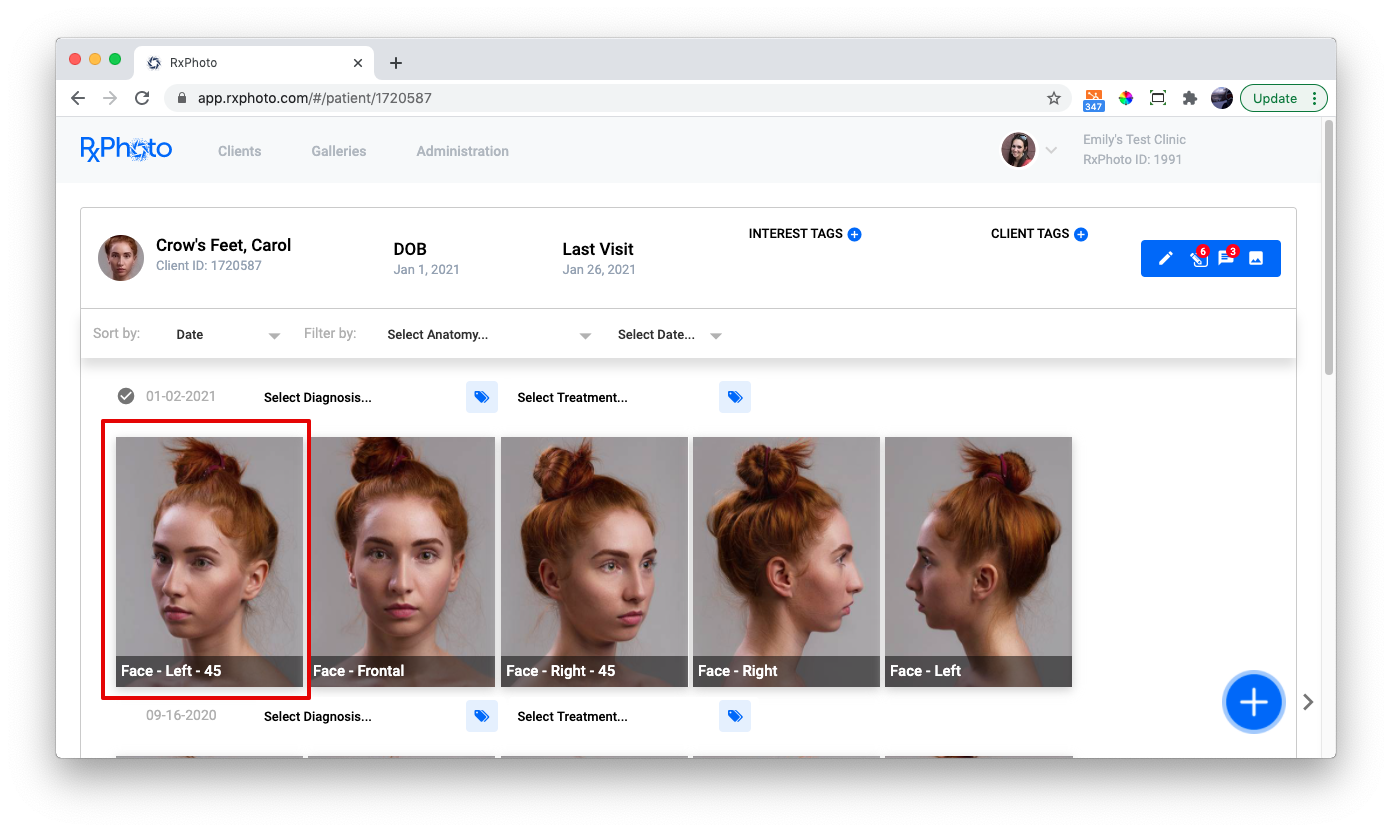Click the treatment tag icon for 01-02-2021

pos(735,397)
